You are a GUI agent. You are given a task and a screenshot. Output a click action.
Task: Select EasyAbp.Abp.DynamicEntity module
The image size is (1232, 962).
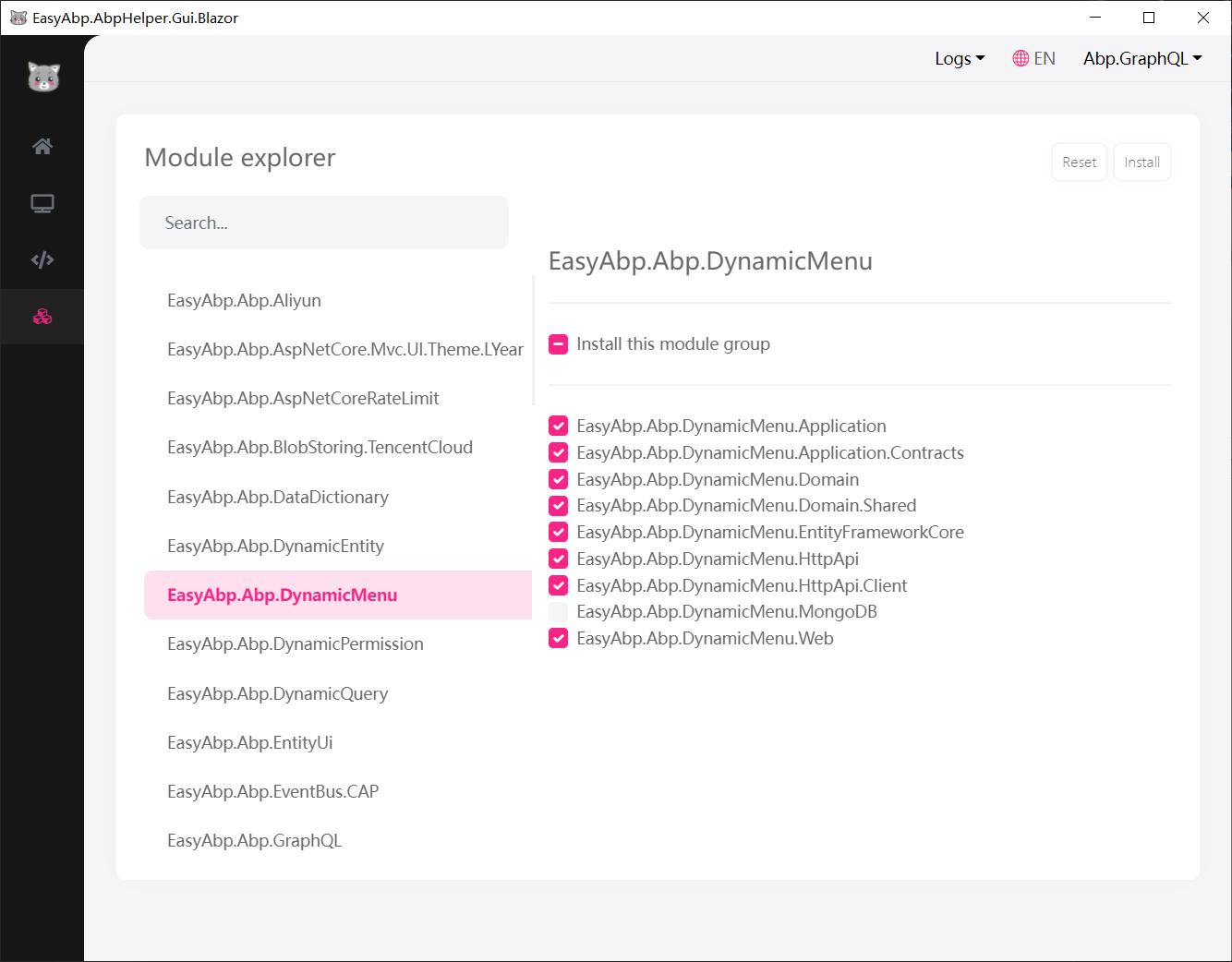338,546
